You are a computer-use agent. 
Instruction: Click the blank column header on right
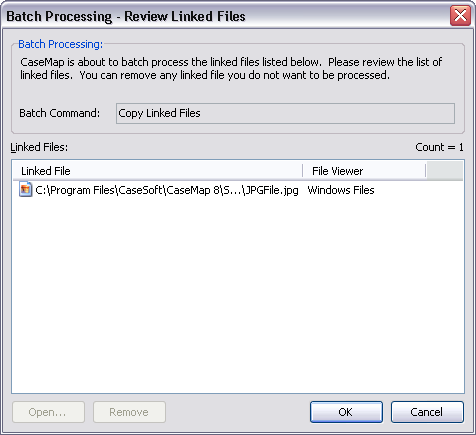[444, 171]
